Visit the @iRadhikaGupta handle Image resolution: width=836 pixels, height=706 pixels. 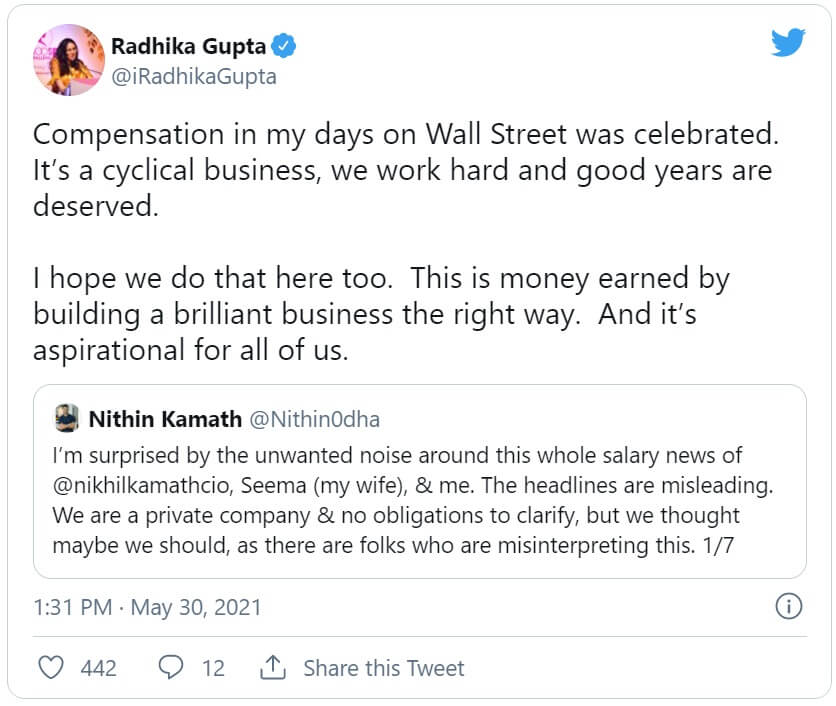point(194,76)
